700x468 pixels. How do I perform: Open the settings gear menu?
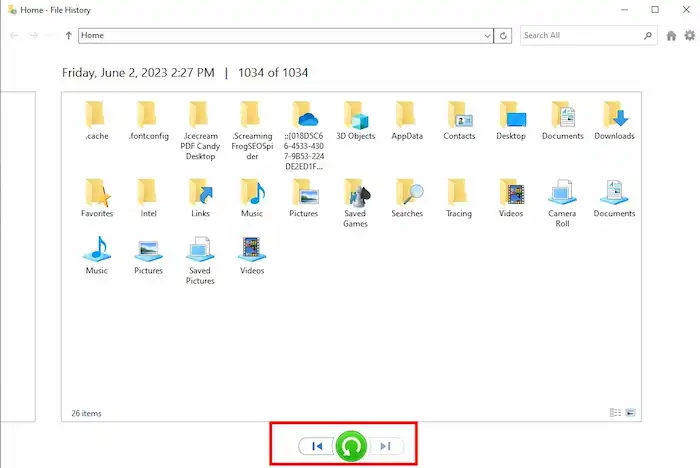[690, 35]
